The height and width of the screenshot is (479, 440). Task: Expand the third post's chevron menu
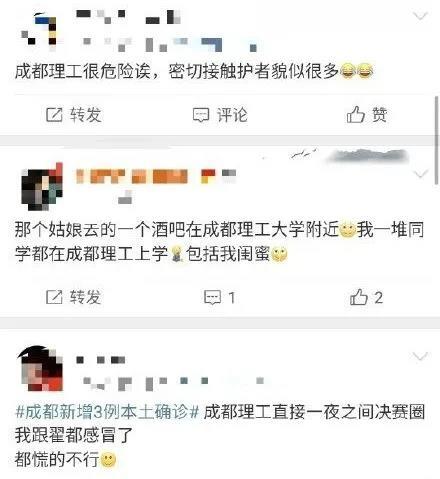coord(420,357)
